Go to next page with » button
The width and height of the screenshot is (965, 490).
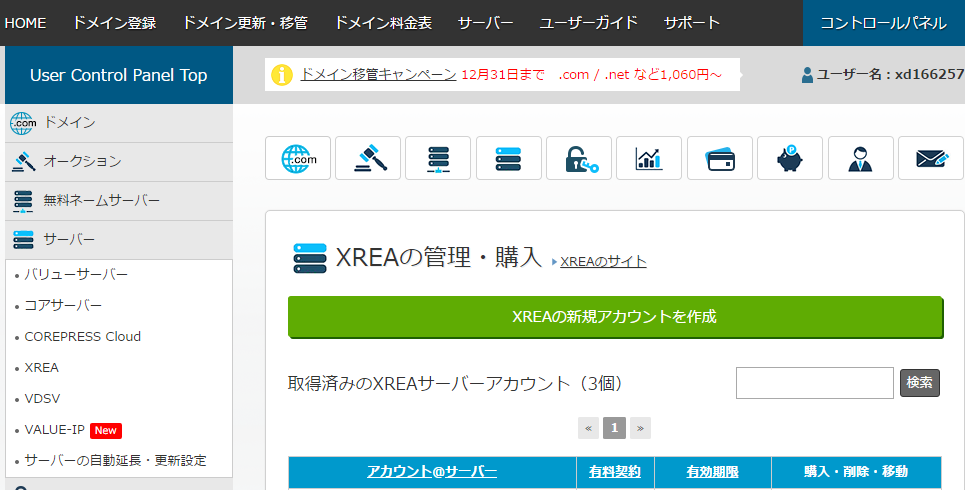click(x=640, y=428)
